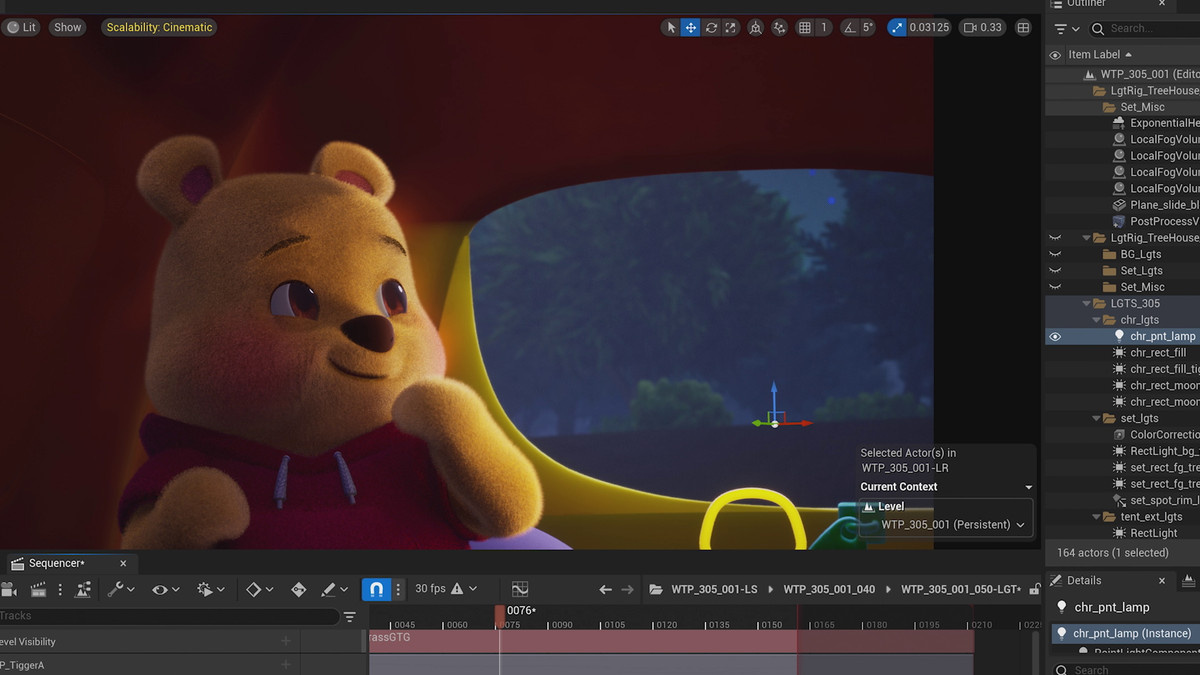Viewport: 1200px width, 675px height.
Task: Select ExponentialHeightFog actor row
Action: click(x=1122, y=123)
